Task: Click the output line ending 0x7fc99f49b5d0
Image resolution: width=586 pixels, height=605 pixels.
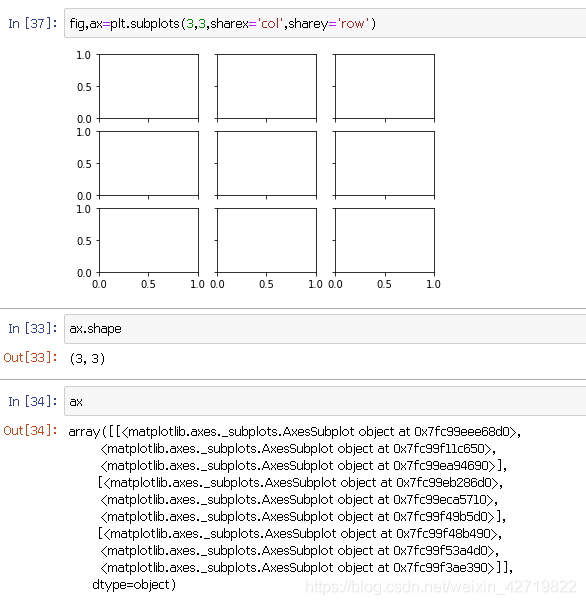Action: (x=303, y=517)
